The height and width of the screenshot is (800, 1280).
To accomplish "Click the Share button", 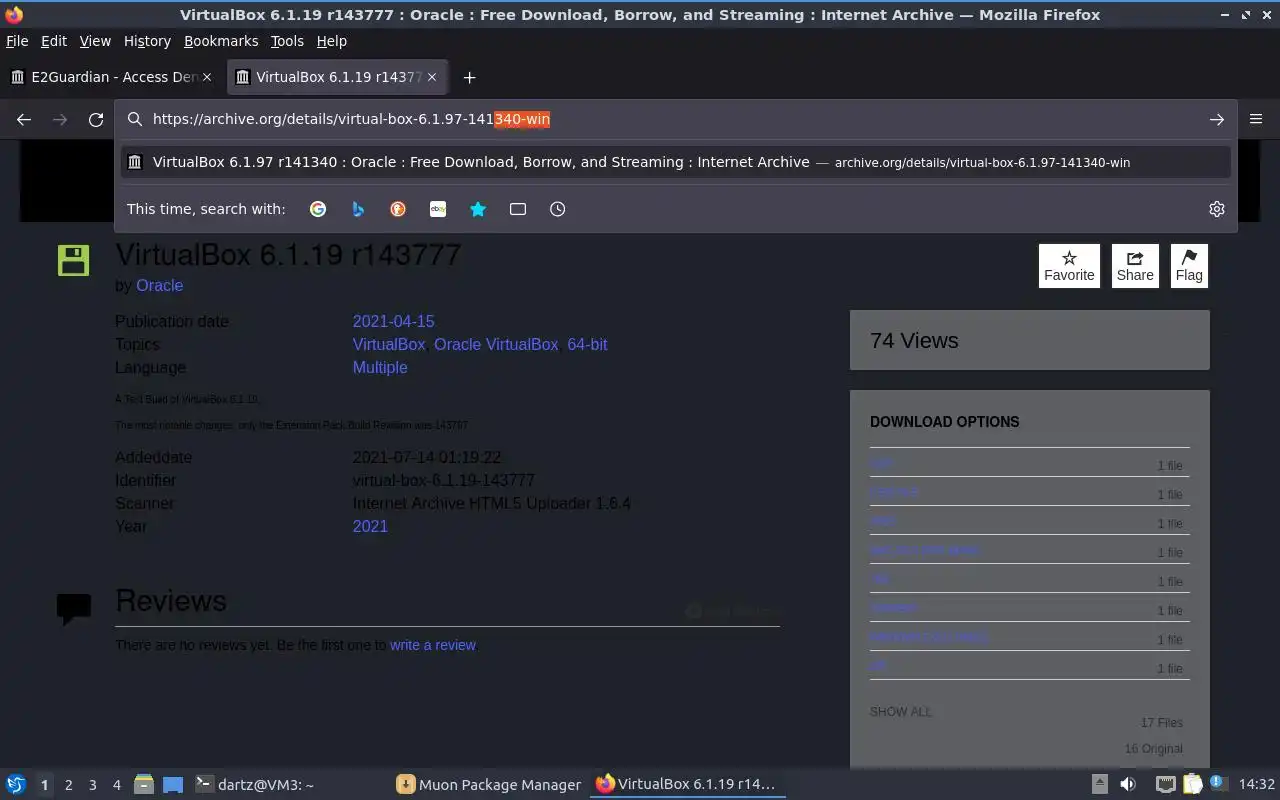I will coord(1135,266).
